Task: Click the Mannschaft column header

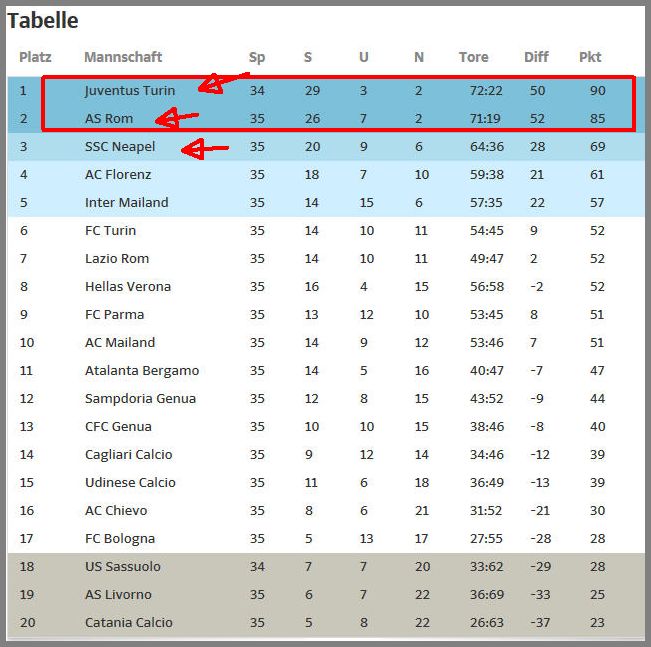Action: click(123, 57)
